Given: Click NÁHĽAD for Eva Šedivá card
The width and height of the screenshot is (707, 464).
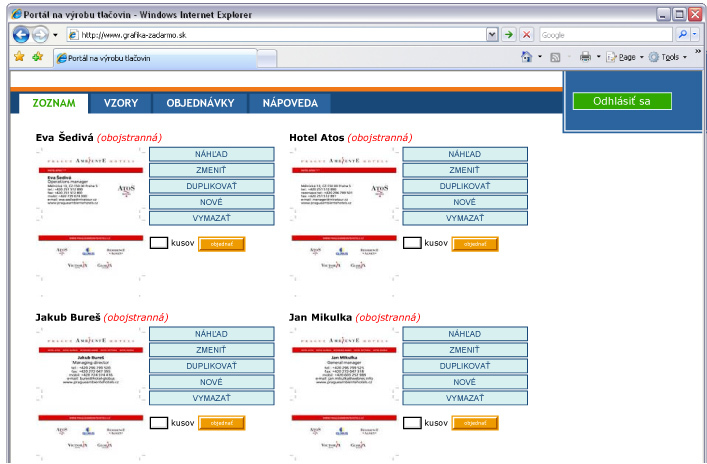Looking at the screenshot, I should click(211, 154).
